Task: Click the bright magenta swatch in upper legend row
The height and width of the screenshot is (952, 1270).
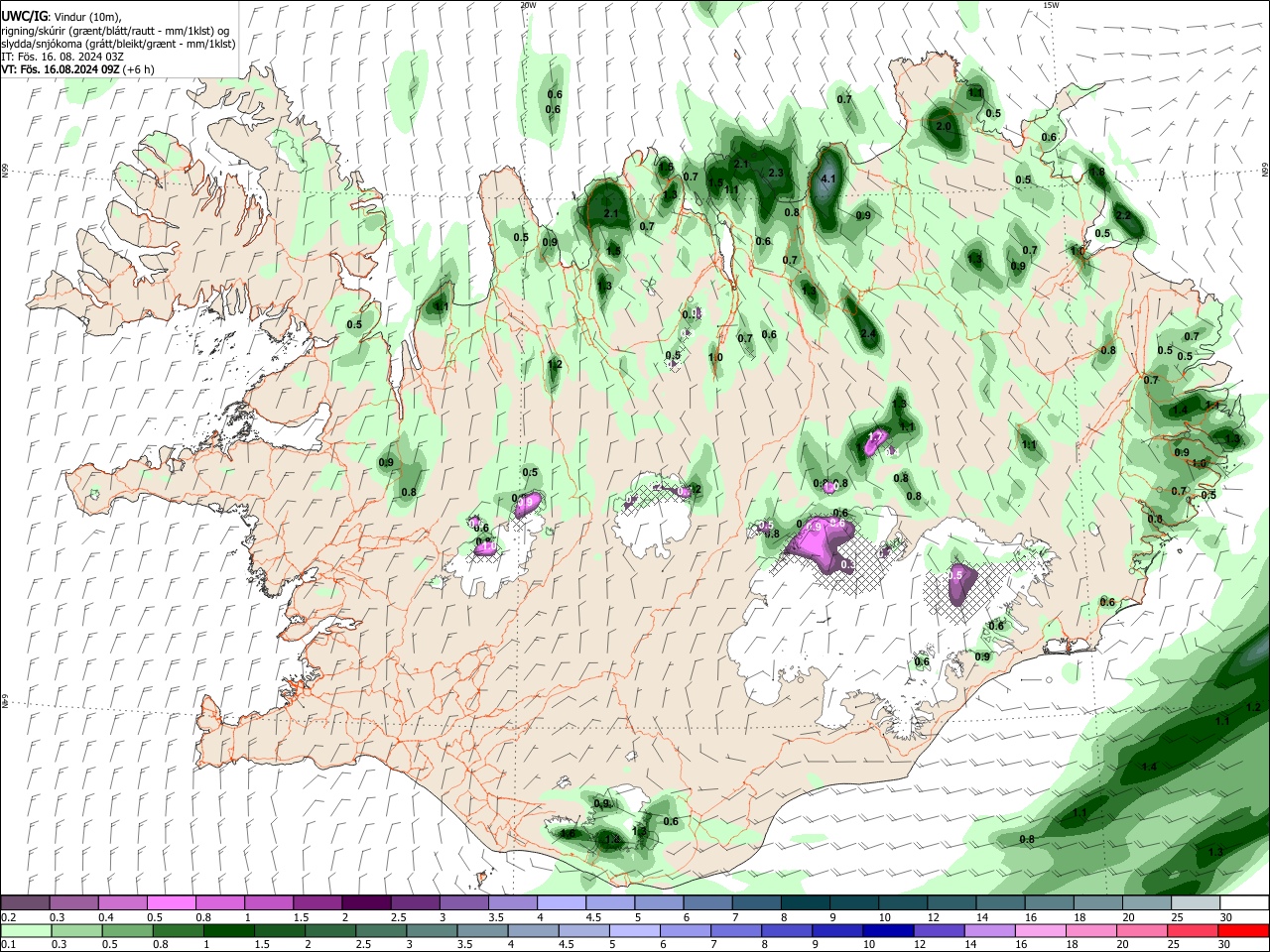Action: tap(172, 903)
